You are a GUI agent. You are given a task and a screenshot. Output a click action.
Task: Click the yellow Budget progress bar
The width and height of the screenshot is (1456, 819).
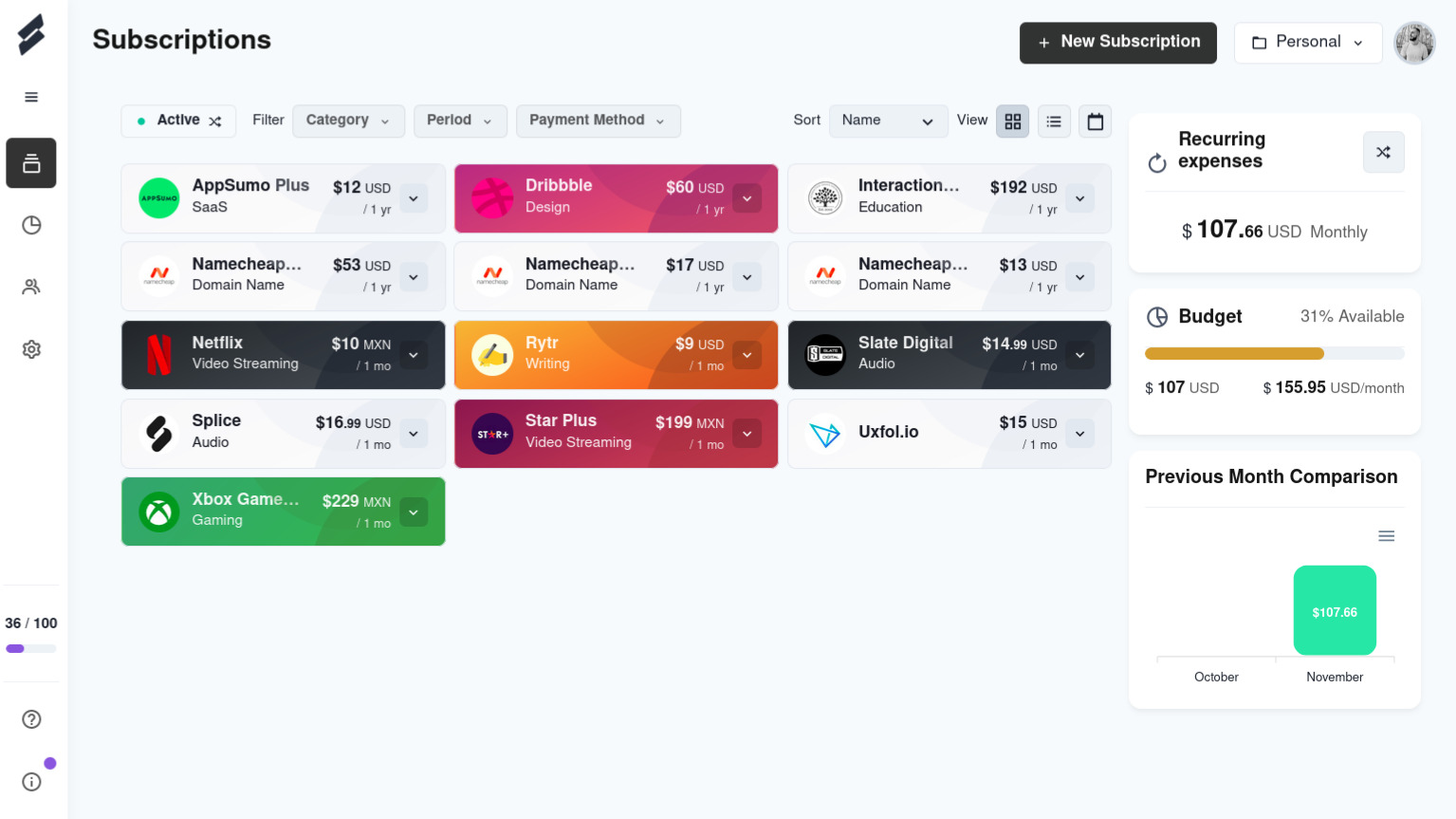[x=1233, y=353]
